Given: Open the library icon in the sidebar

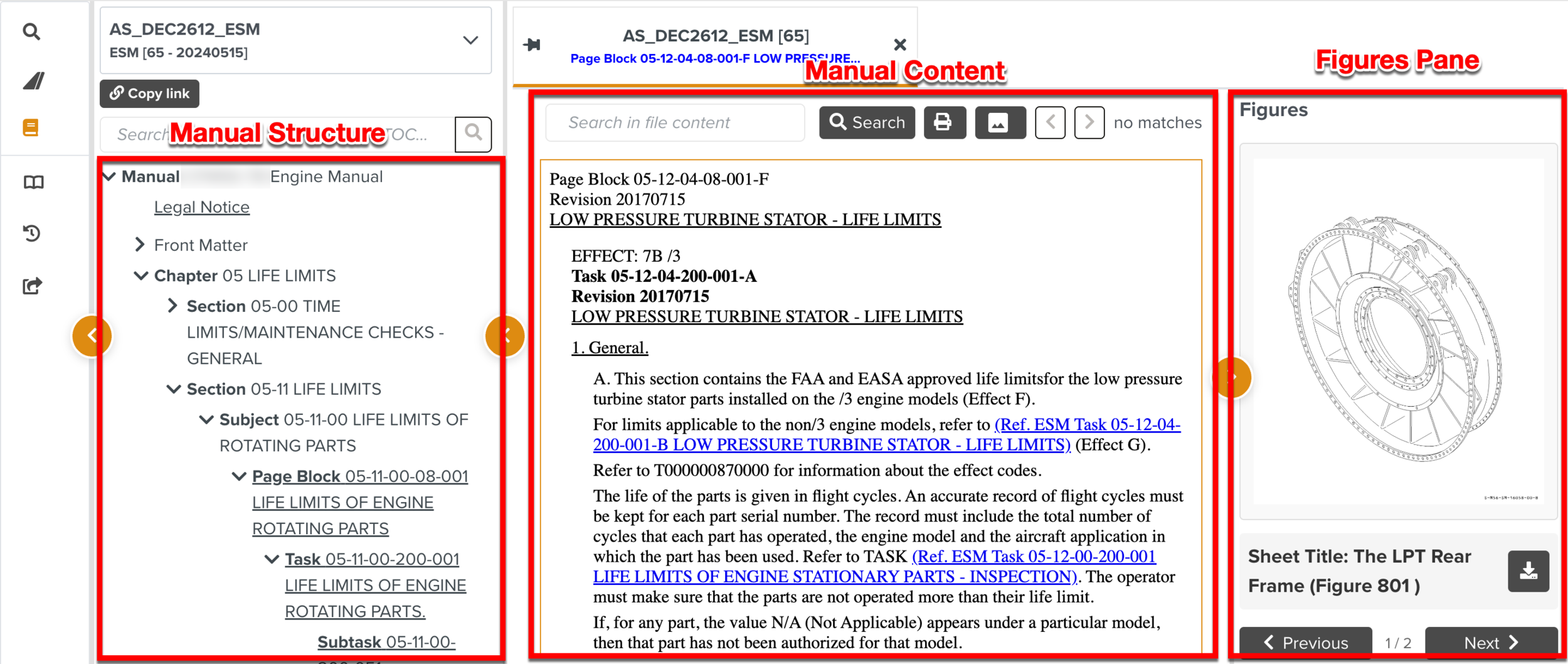Looking at the screenshot, I should (x=32, y=181).
